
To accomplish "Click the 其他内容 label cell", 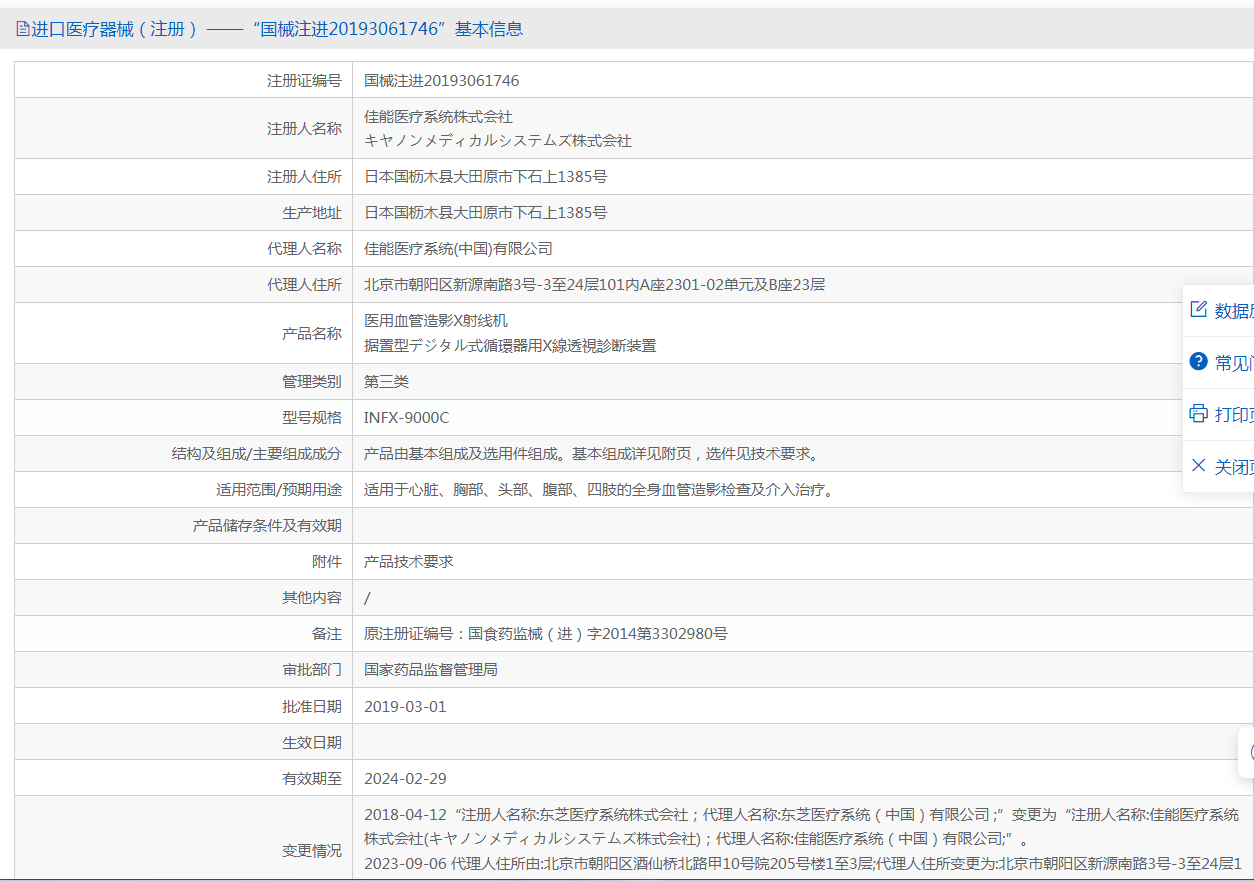I will pos(183,597).
